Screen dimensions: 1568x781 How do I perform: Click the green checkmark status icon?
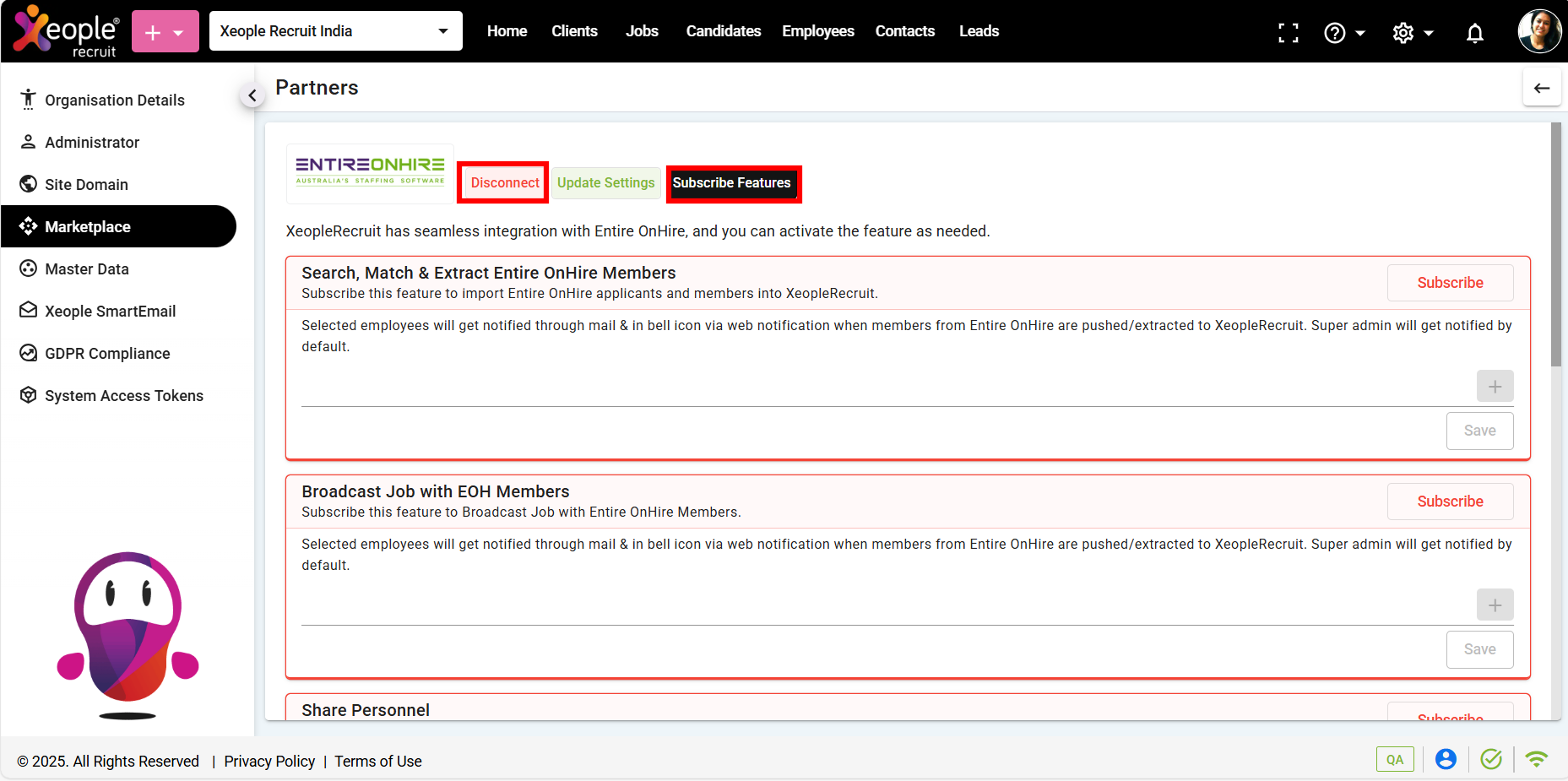click(x=1491, y=759)
